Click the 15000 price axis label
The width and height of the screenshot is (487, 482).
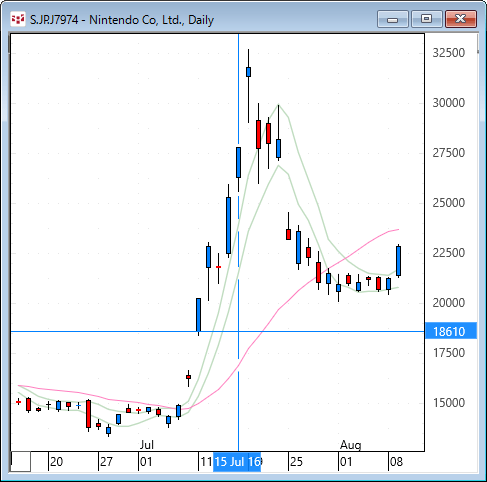click(x=448, y=403)
